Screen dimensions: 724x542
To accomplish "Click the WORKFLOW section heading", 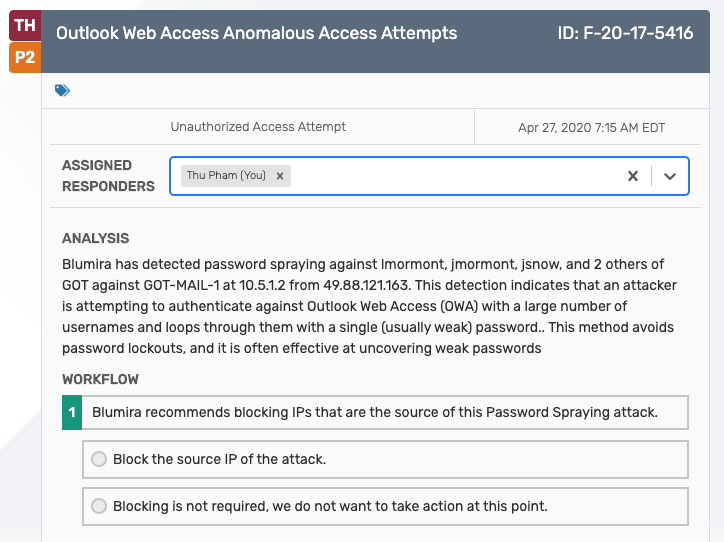I will pos(100,379).
